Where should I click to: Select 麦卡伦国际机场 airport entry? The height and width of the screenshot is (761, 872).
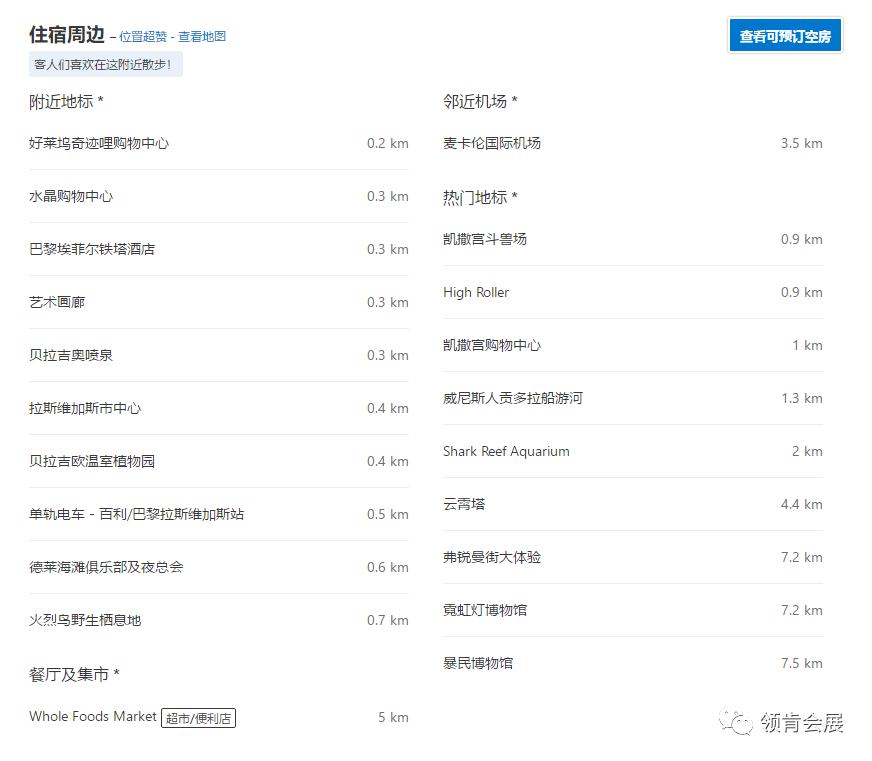point(492,143)
